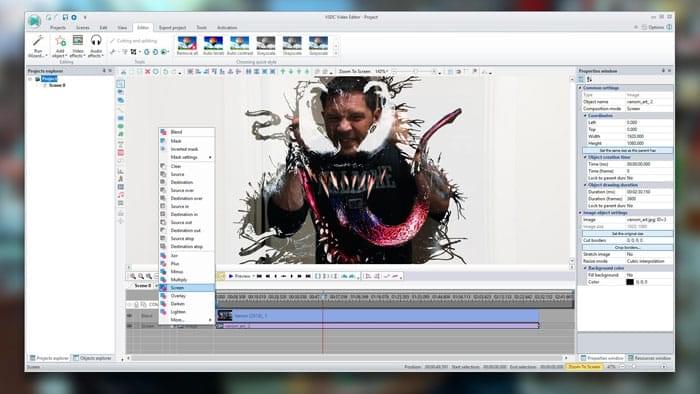Collapse the Object creation time section
Image resolution: width=700 pixels, height=394 pixels.
585,157
